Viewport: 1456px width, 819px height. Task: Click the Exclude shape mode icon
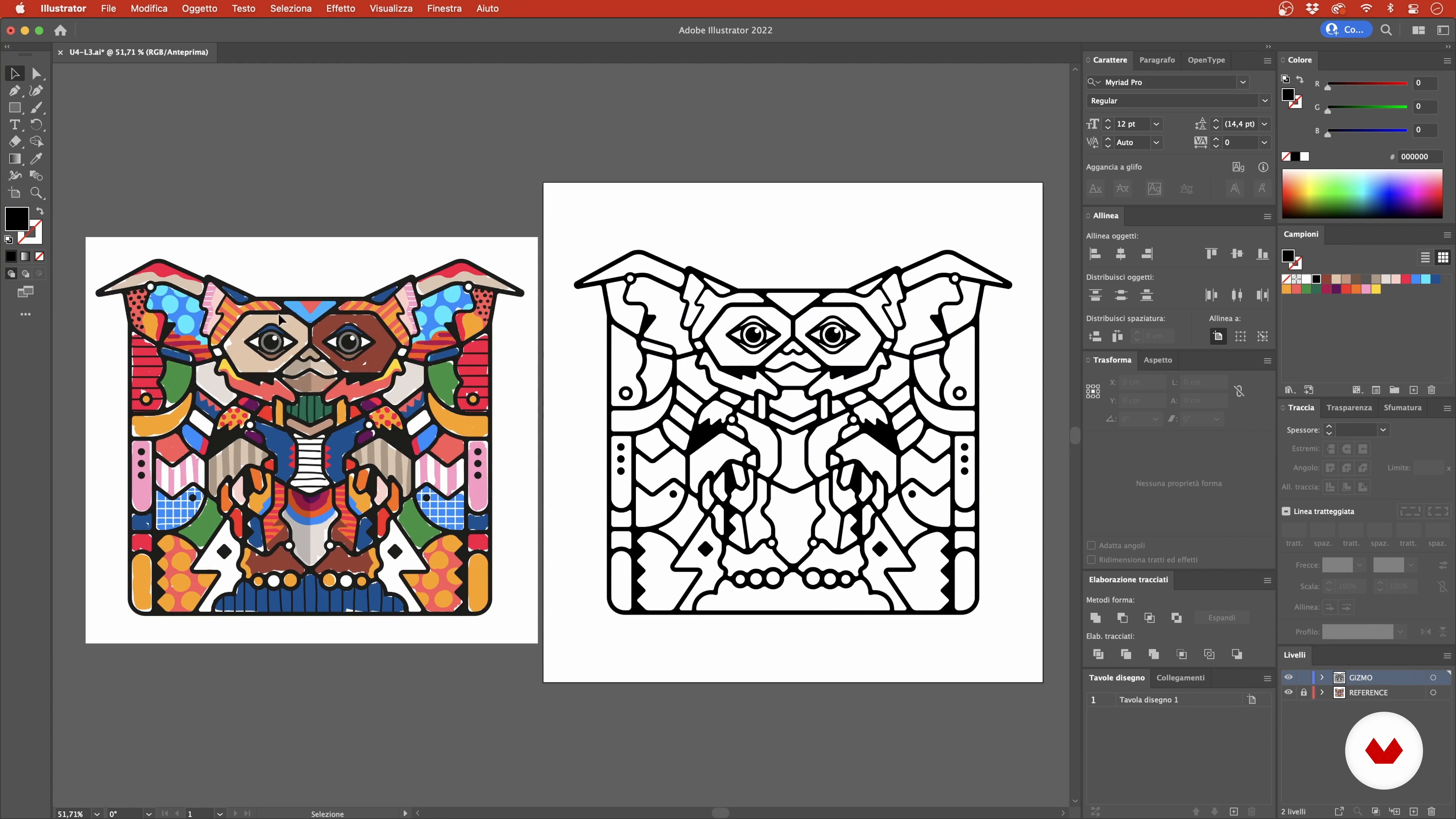click(x=1176, y=618)
